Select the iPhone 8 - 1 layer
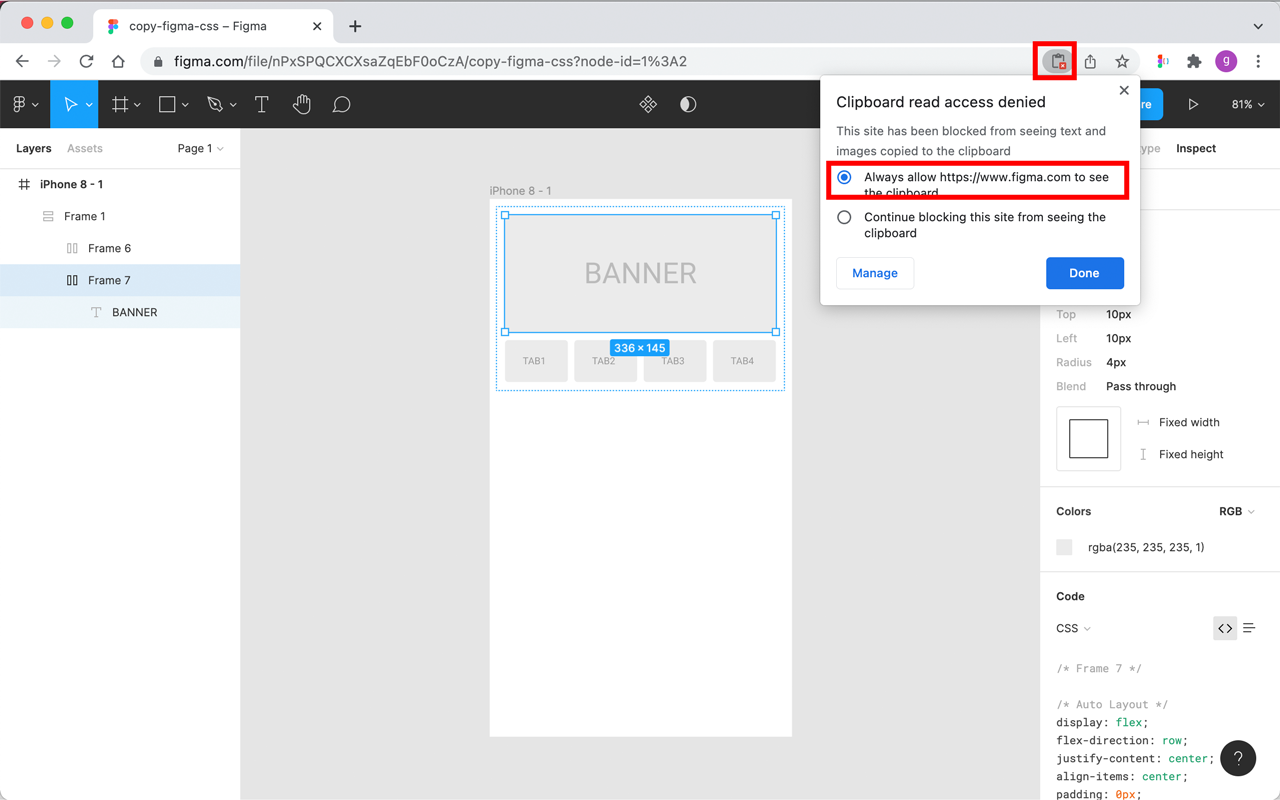 (120, 184)
